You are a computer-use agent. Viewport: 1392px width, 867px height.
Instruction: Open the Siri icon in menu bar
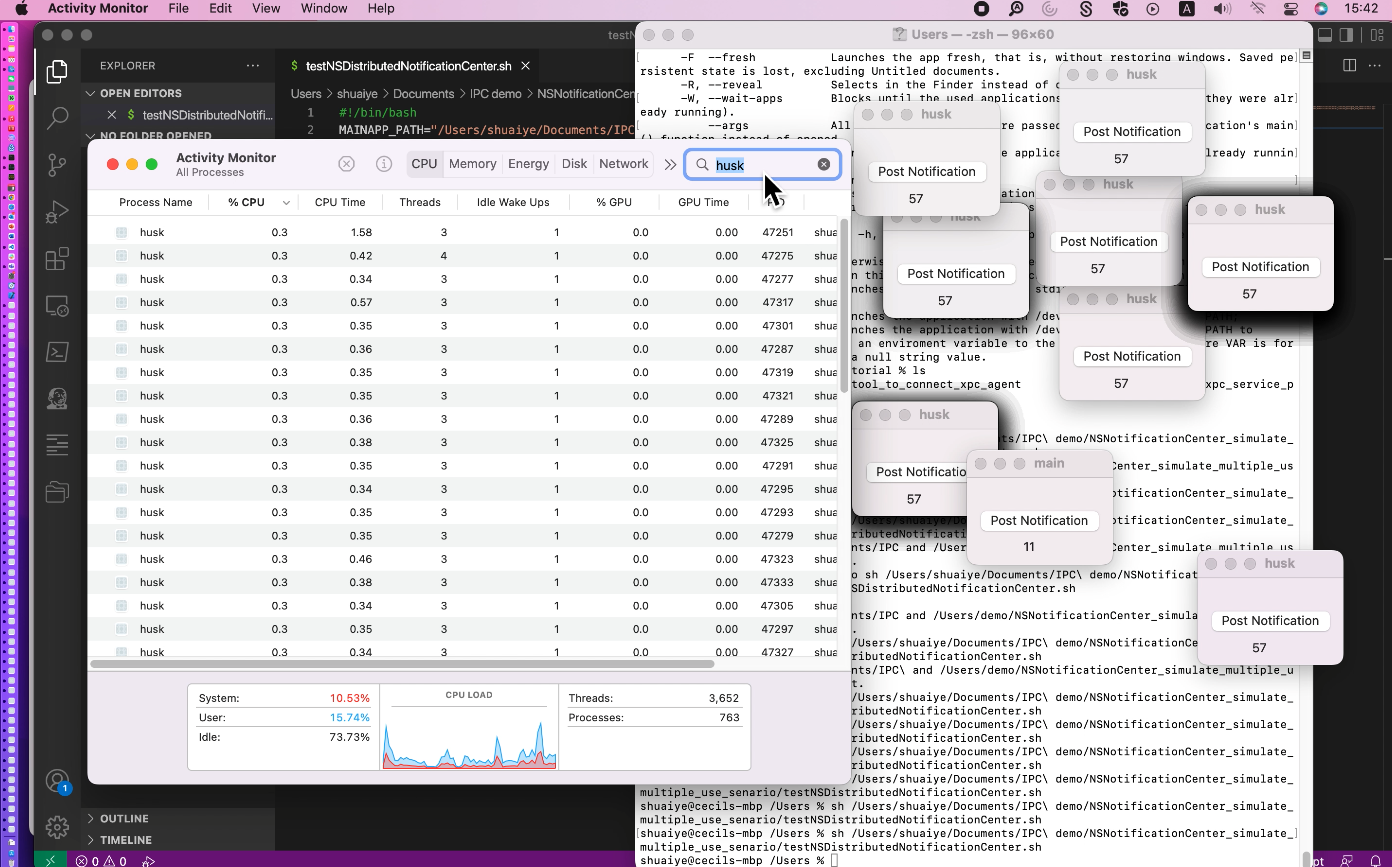[x=1321, y=8]
